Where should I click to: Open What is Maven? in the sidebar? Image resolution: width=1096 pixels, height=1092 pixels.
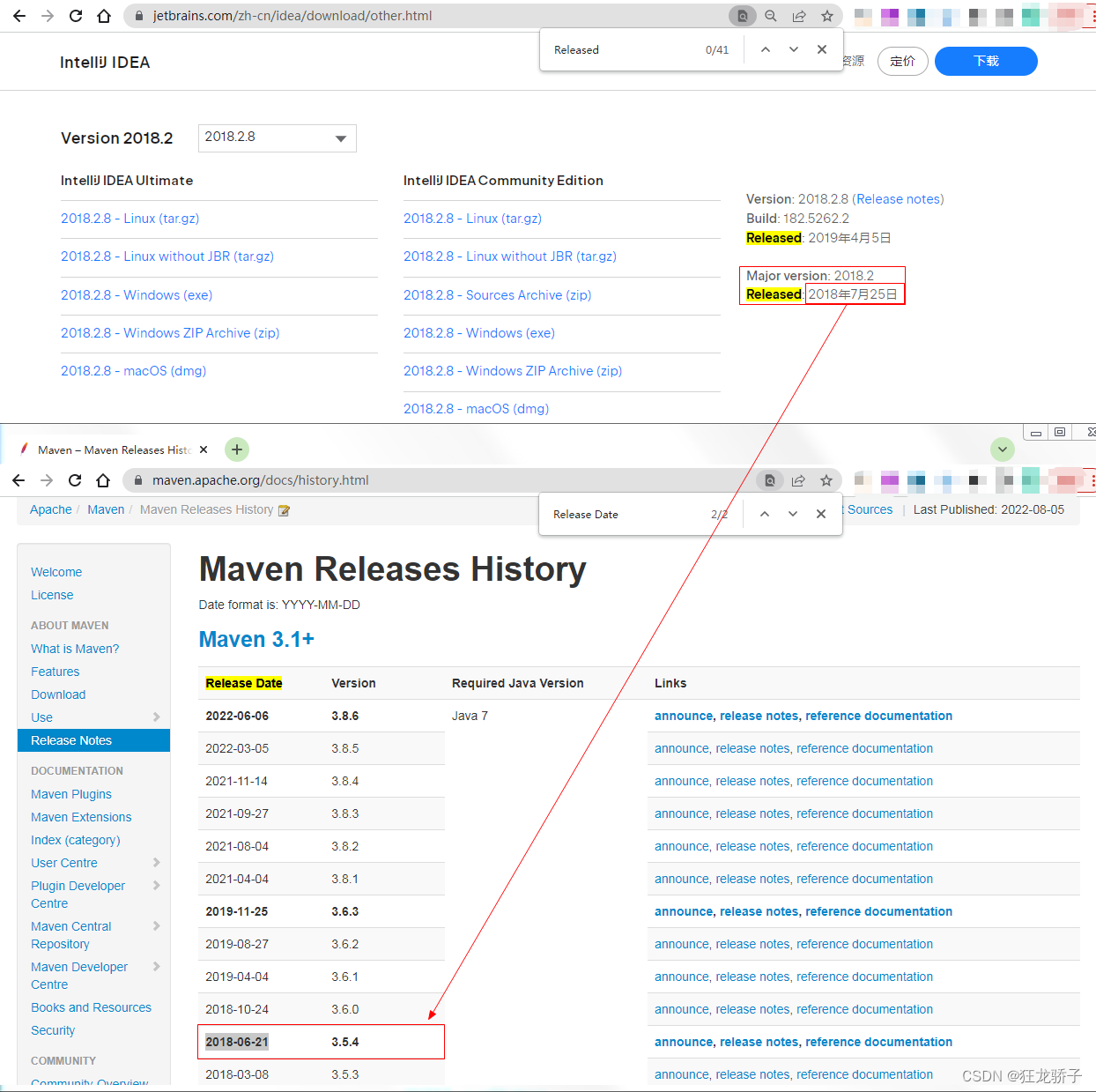(75, 649)
